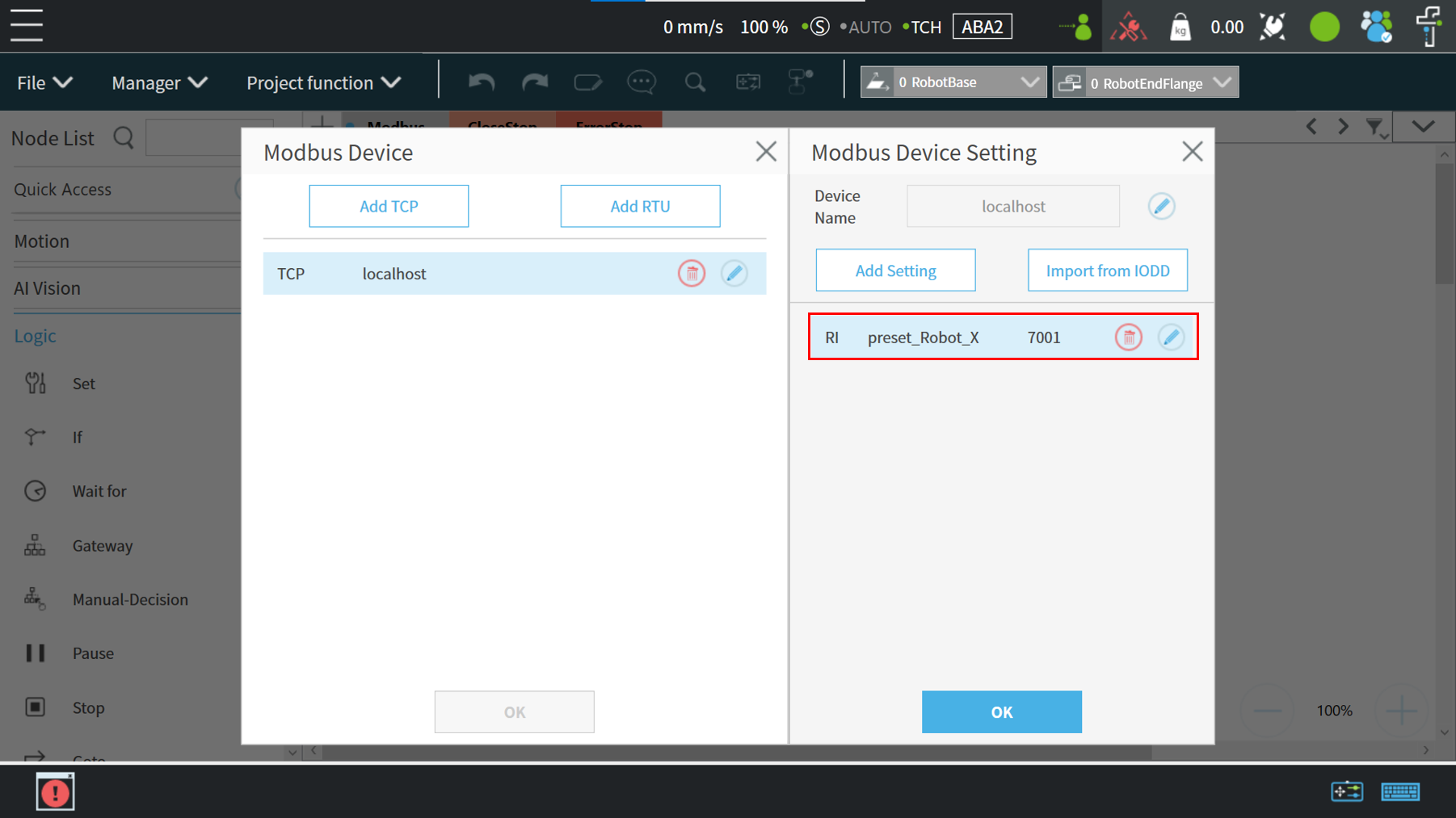Click the red warning icon at bottom left

[x=55, y=791]
